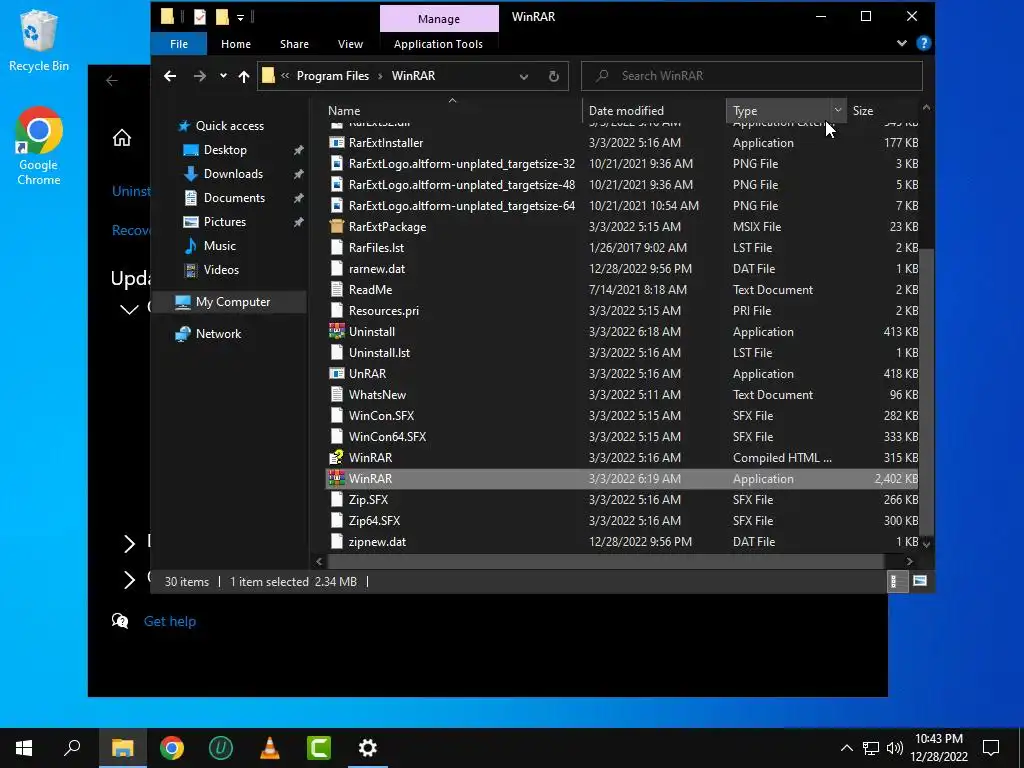The width and height of the screenshot is (1024, 768).
Task: Click Properties icon in Quick Access Toolbar
Action: [x=200, y=17]
